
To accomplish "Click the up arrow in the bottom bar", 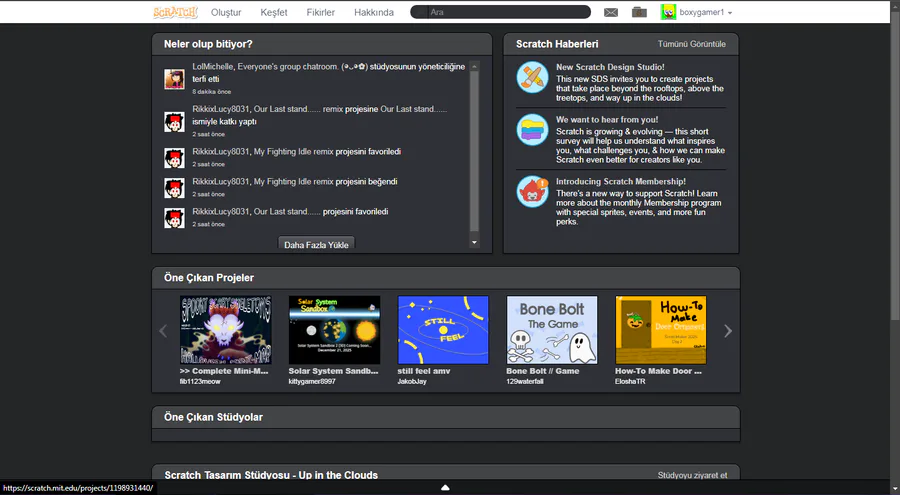I will 445,488.
